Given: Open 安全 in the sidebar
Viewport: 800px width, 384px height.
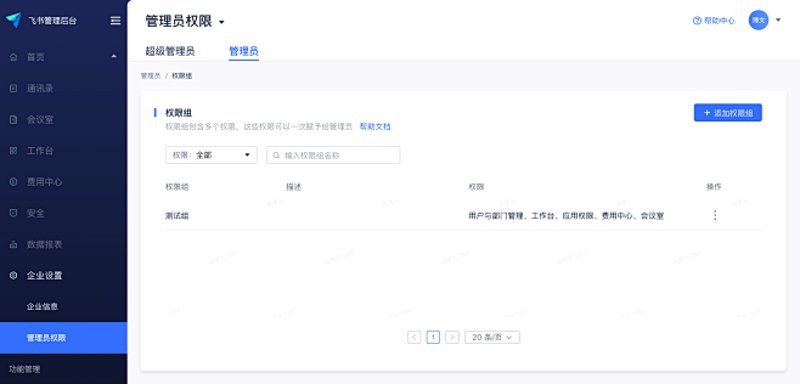Looking at the screenshot, I should point(36,213).
